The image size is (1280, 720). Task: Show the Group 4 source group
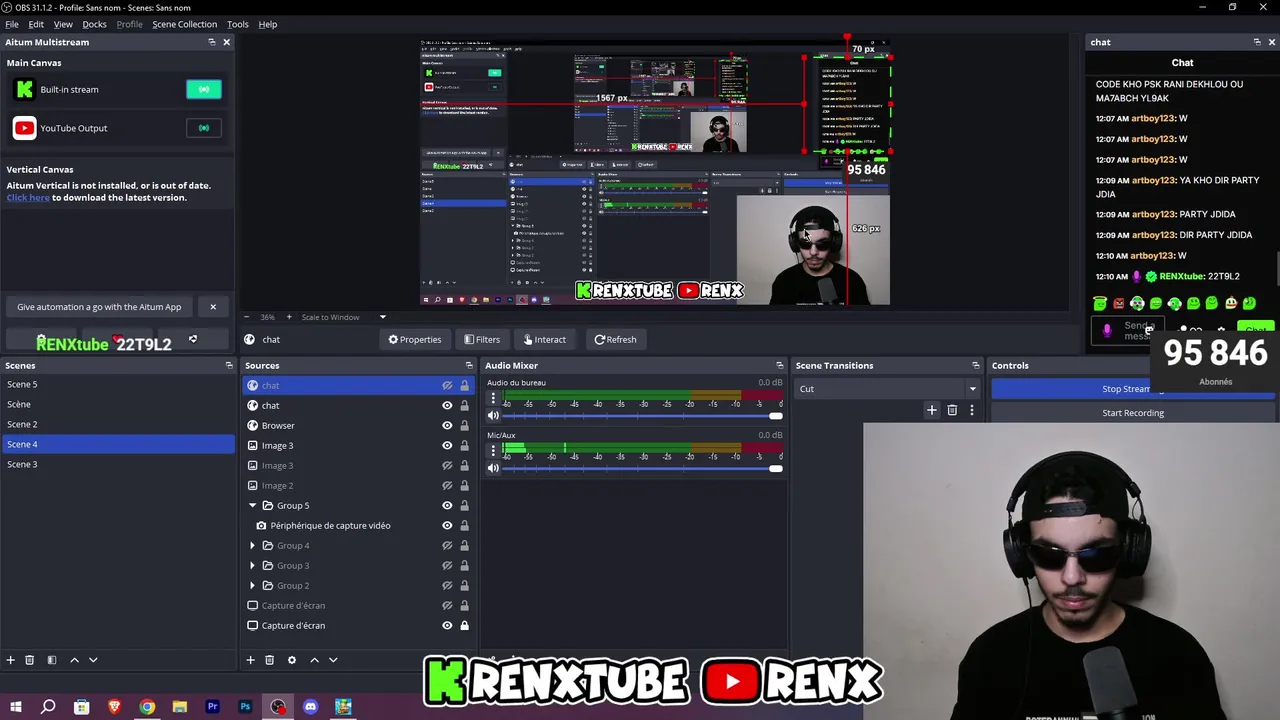(x=447, y=545)
